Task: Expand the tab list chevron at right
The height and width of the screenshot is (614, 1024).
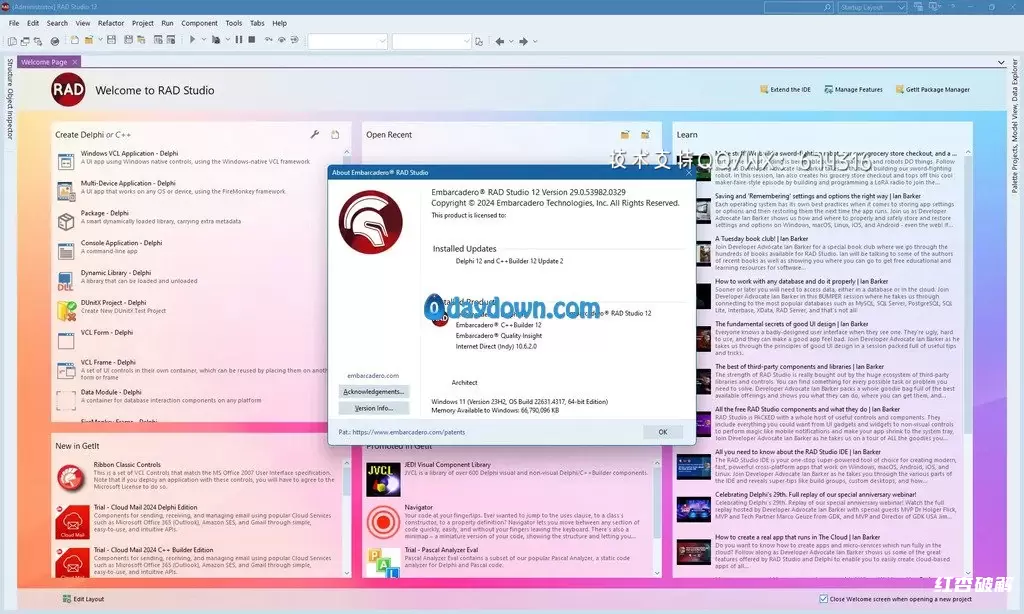Action: pyautogui.click(x=1003, y=62)
